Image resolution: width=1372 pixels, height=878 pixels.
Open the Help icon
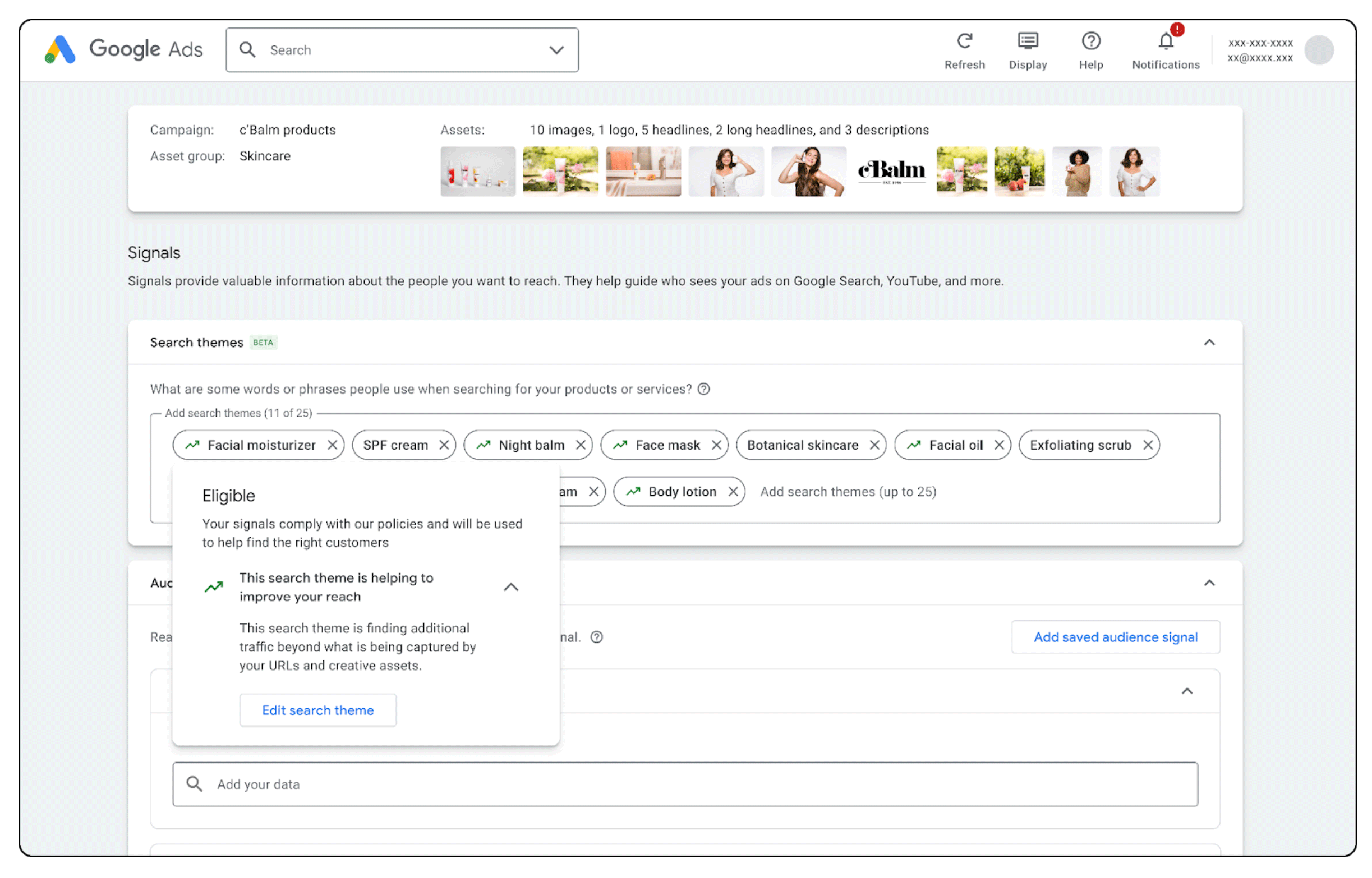tap(1090, 41)
